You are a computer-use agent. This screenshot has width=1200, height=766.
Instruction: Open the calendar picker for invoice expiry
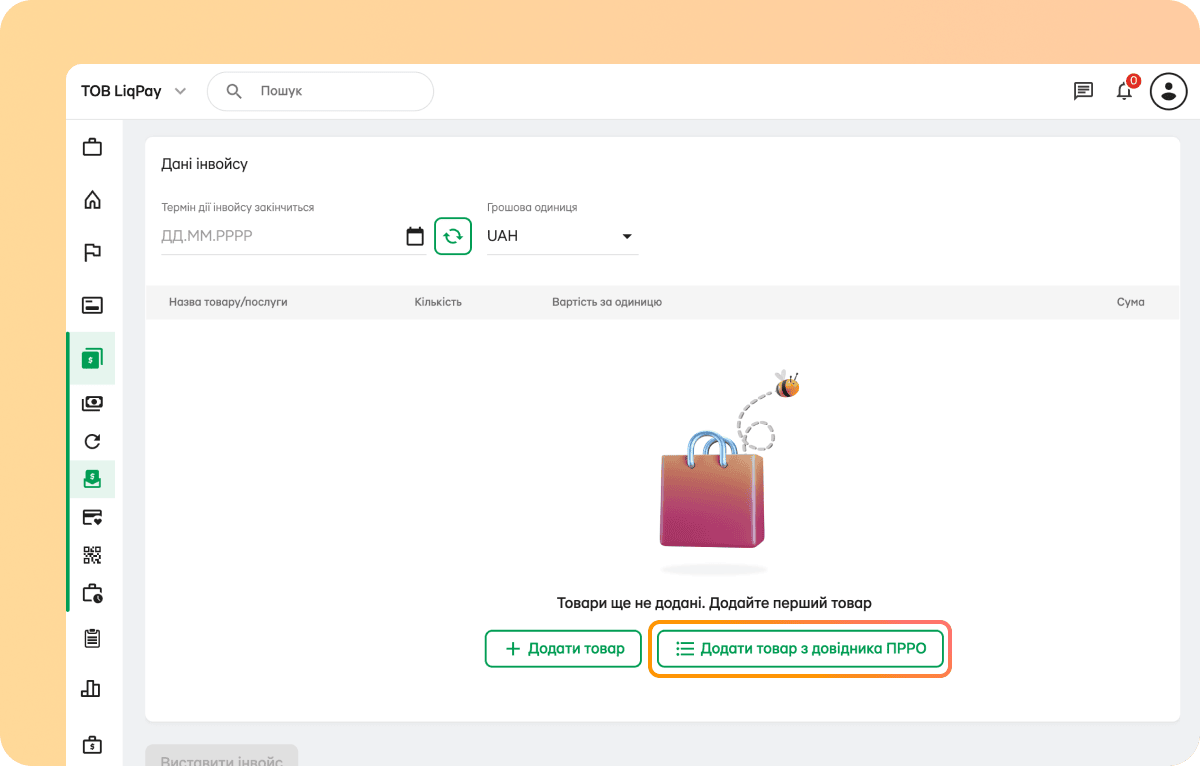(416, 236)
